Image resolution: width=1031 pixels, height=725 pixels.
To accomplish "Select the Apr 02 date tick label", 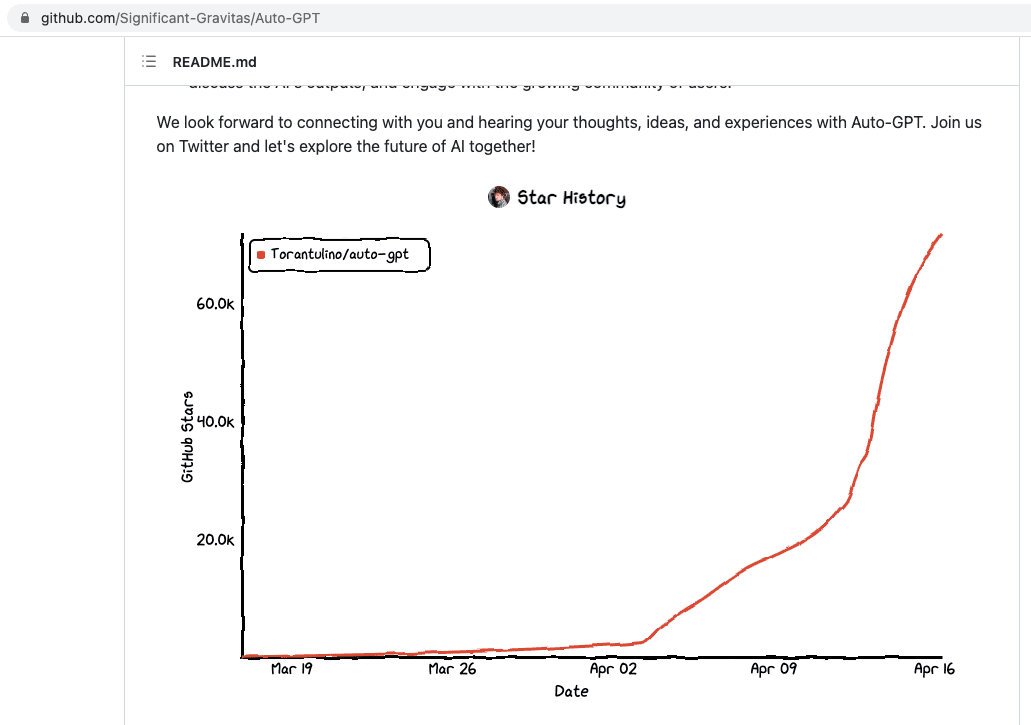I will [613, 669].
